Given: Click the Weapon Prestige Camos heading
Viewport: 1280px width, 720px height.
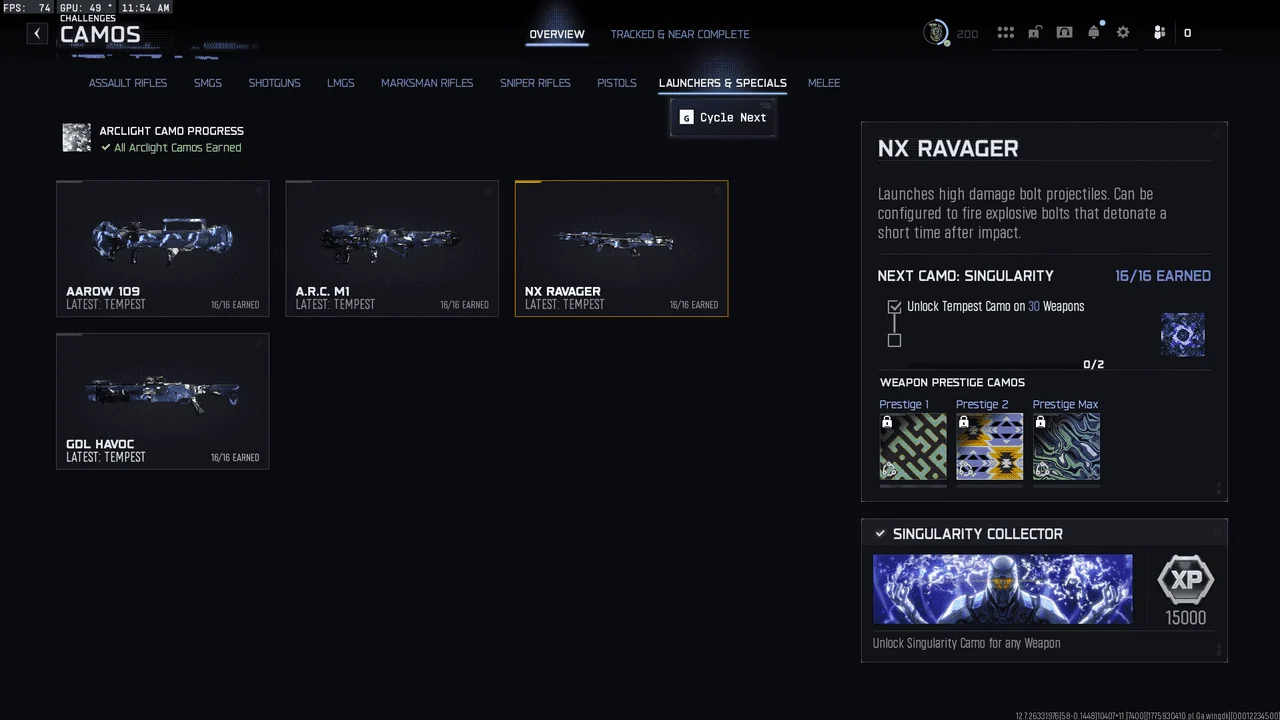Looking at the screenshot, I should click(952, 383).
